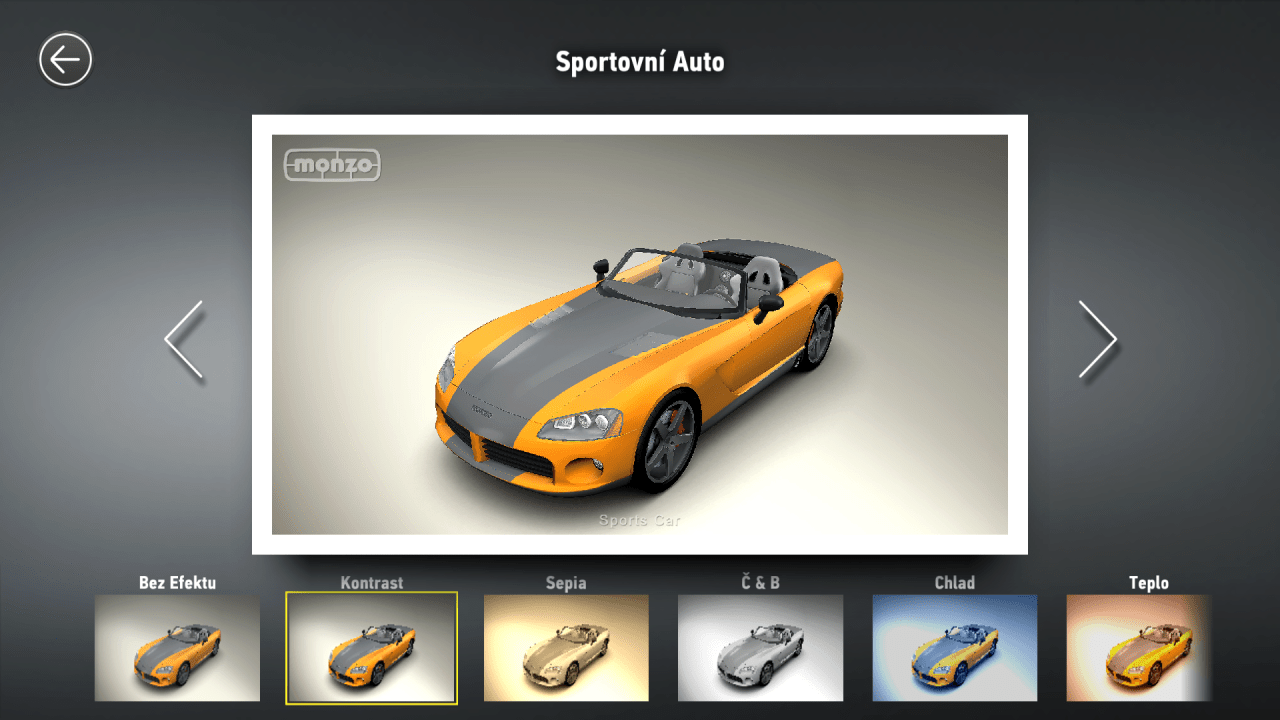
Task: Apply the Sepia filter thumbnail
Action: click(566, 648)
